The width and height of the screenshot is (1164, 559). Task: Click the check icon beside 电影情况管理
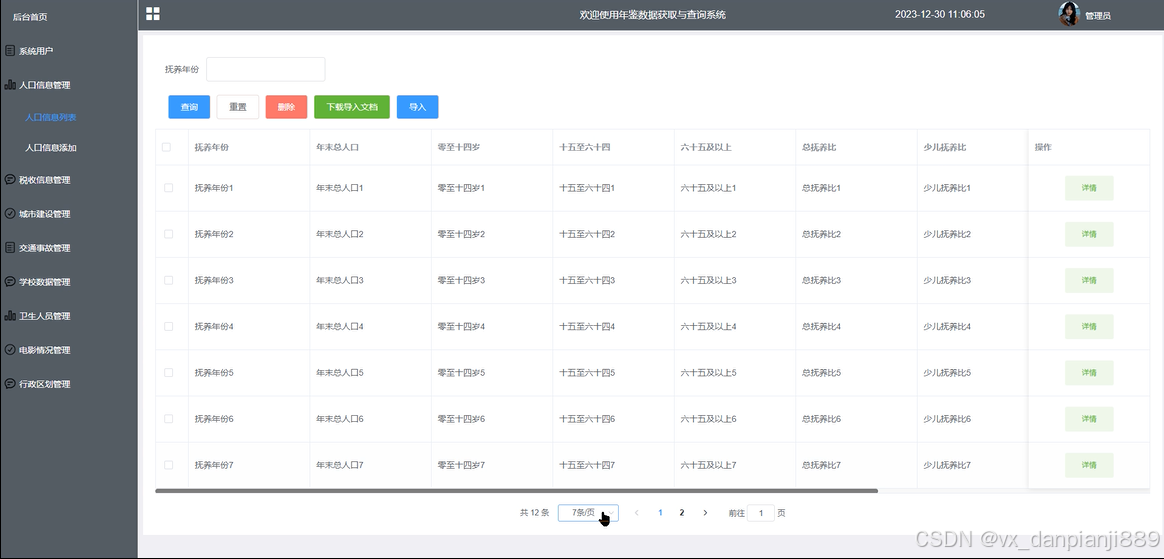(x=10, y=350)
